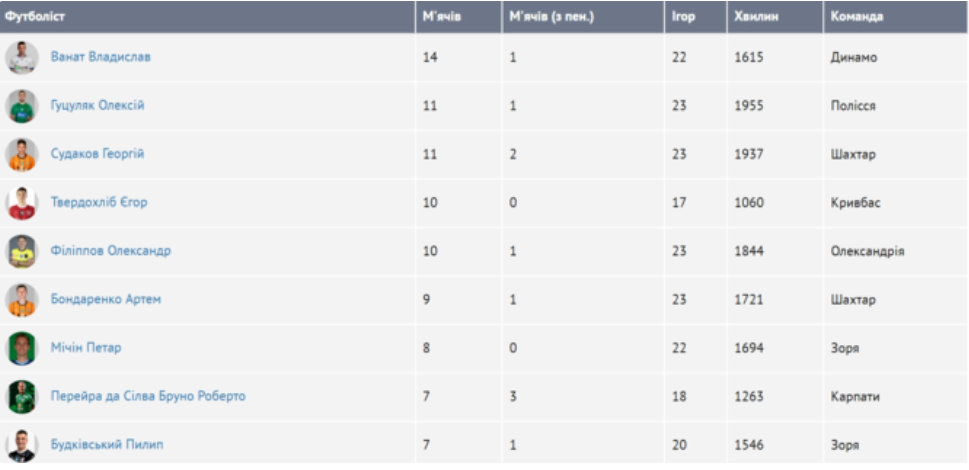
Task: Click Гуцуляк Олексій avatar in green kit
Action: (x=22, y=106)
